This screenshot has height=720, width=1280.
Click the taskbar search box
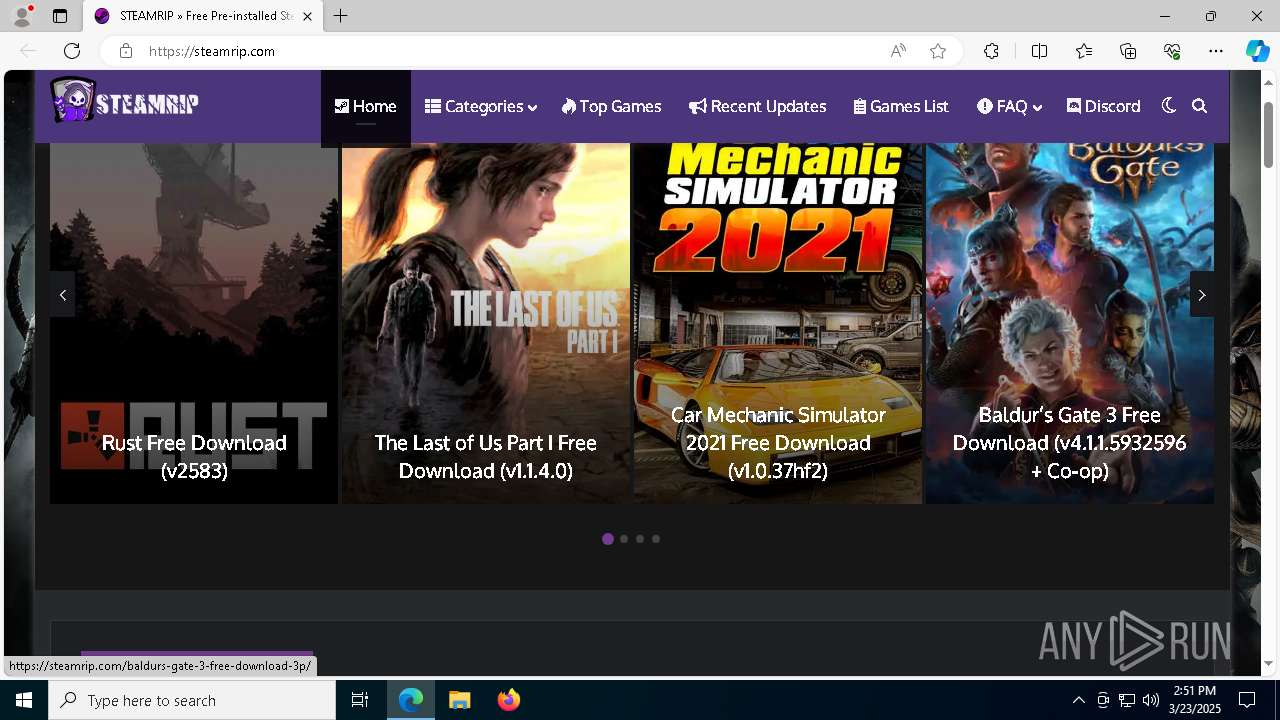point(192,700)
